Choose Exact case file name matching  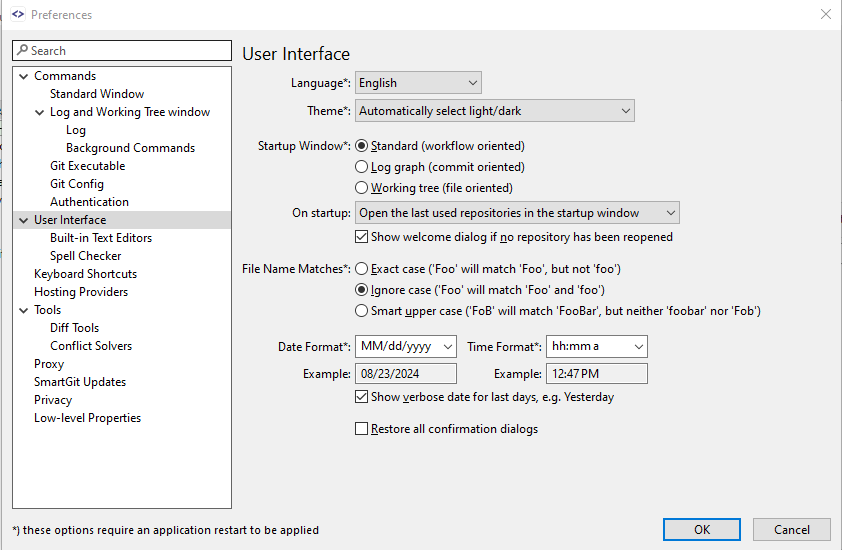click(x=362, y=269)
